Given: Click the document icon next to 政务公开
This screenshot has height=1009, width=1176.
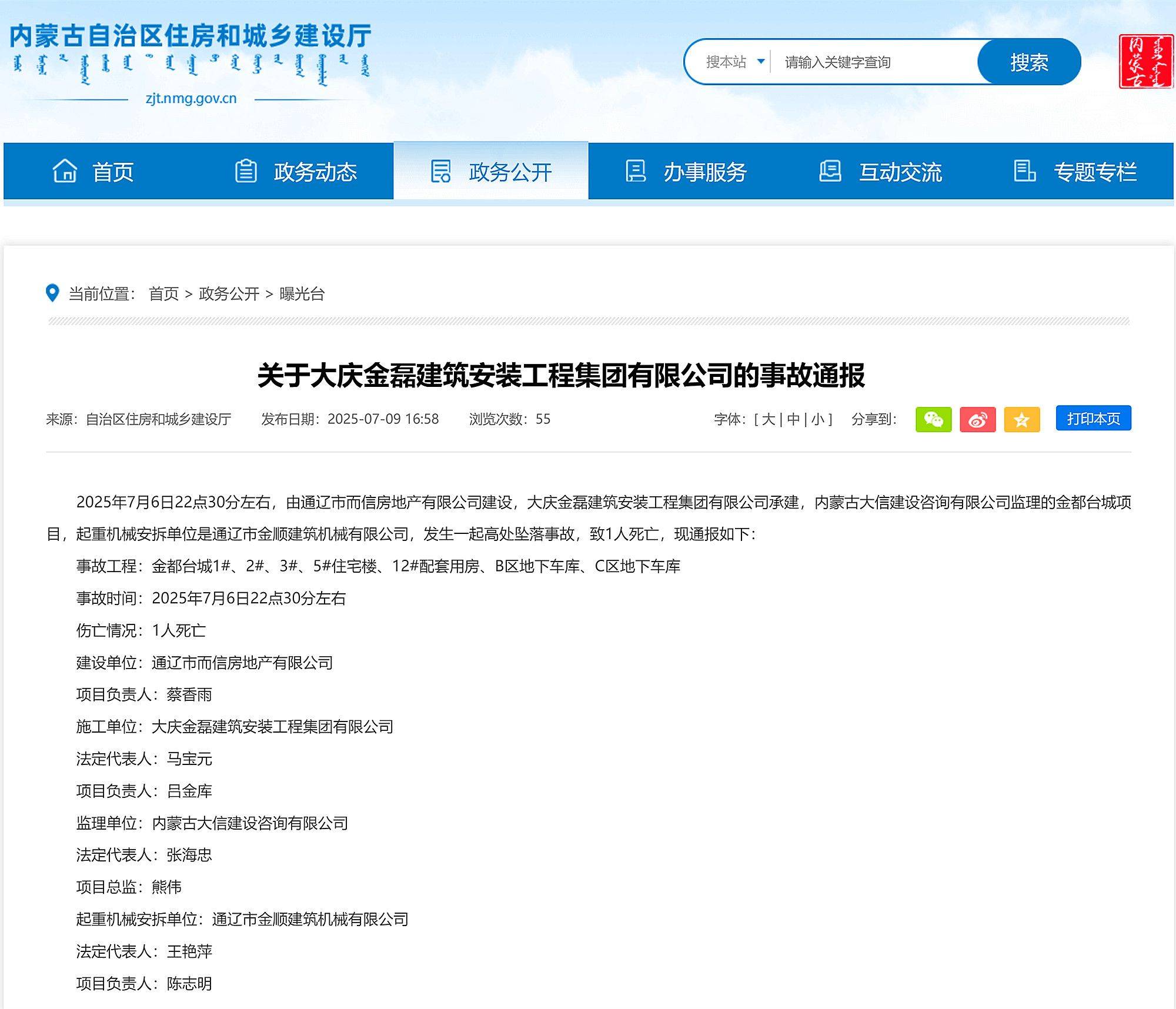Looking at the screenshot, I should coord(440,172).
